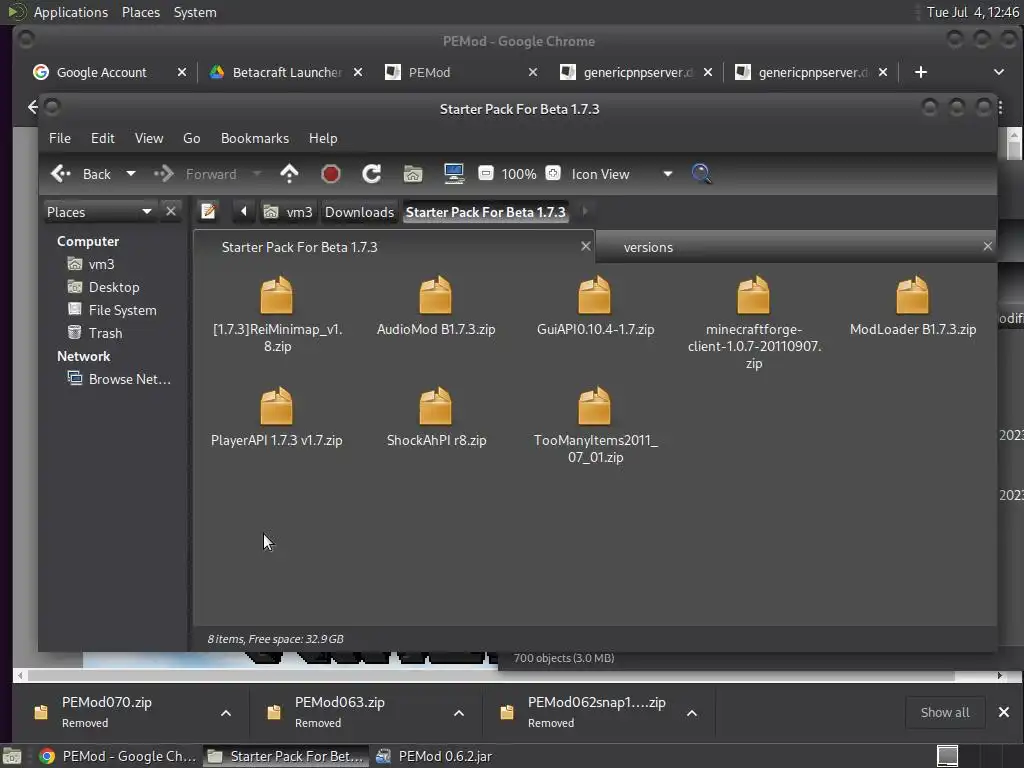This screenshot has height=768, width=1024.
Task: Expand PEMod062snap1 zip download options arrow
Action: [692, 712]
